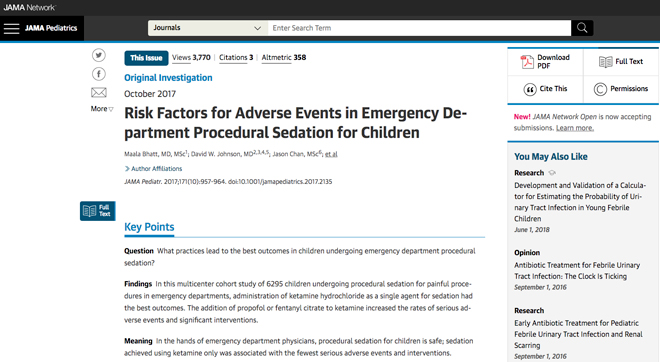This screenshot has height=362, width=660.
Task: Expand the Journals search dropdown
Action: [208, 28]
